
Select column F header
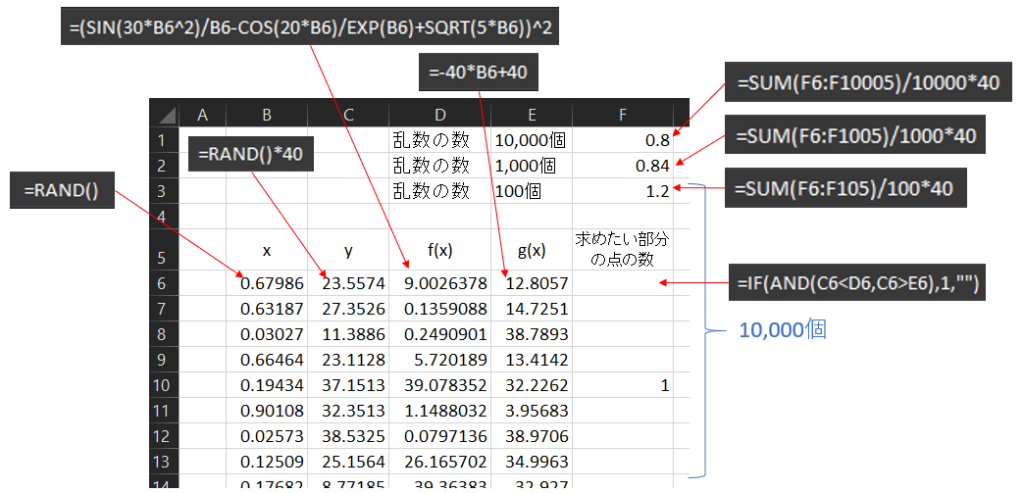(x=622, y=114)
